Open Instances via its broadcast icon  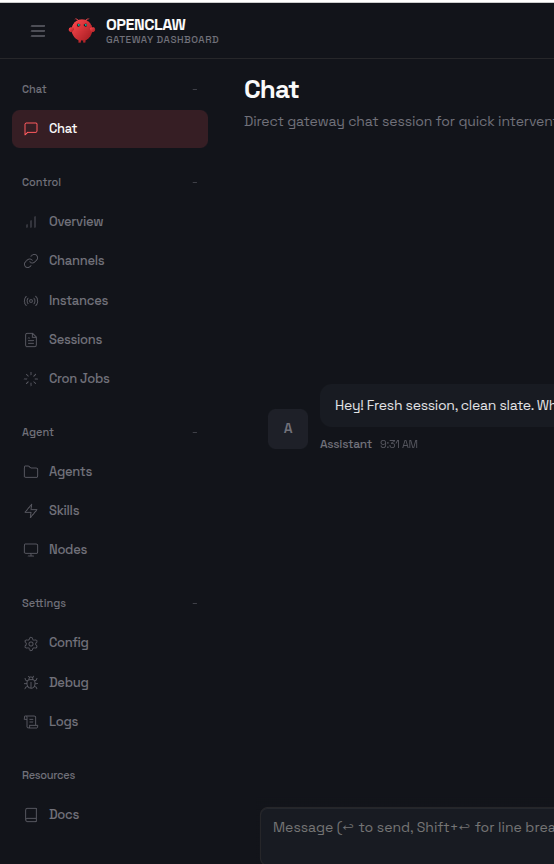[31, 300]
